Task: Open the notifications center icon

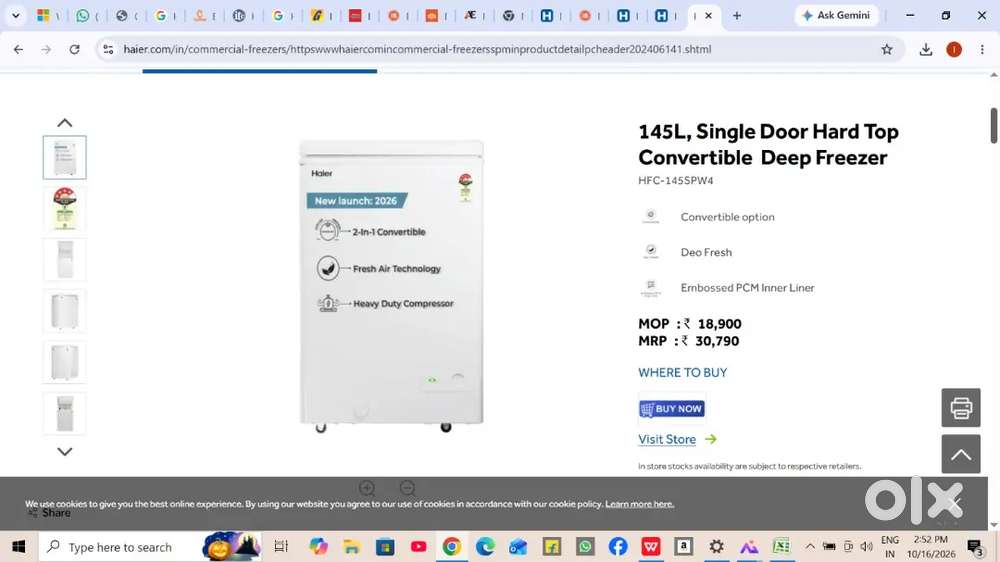Action: tap(974, 547)
